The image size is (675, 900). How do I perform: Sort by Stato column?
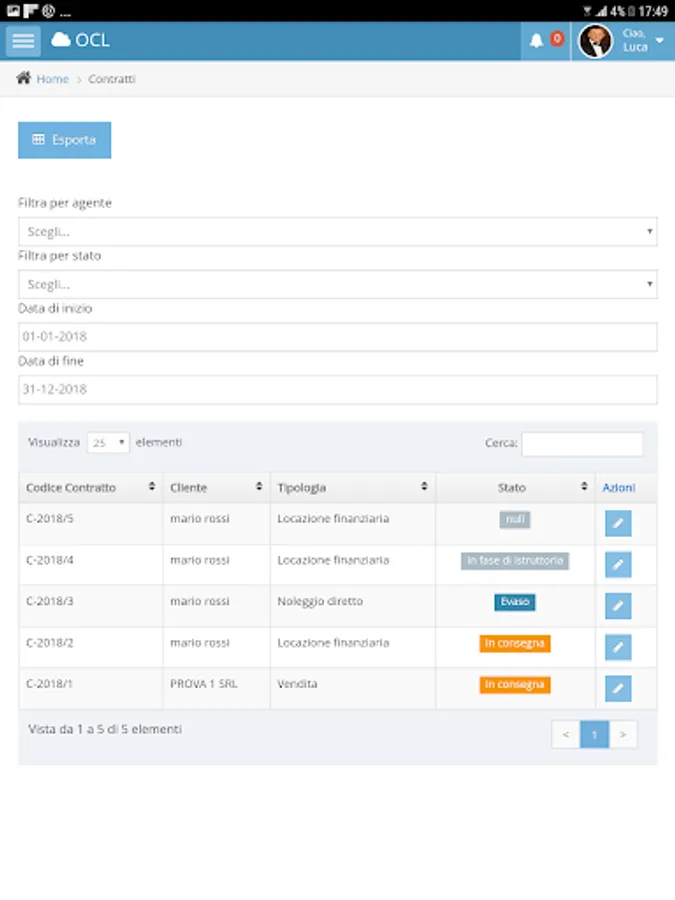click(x=515, y=488)
